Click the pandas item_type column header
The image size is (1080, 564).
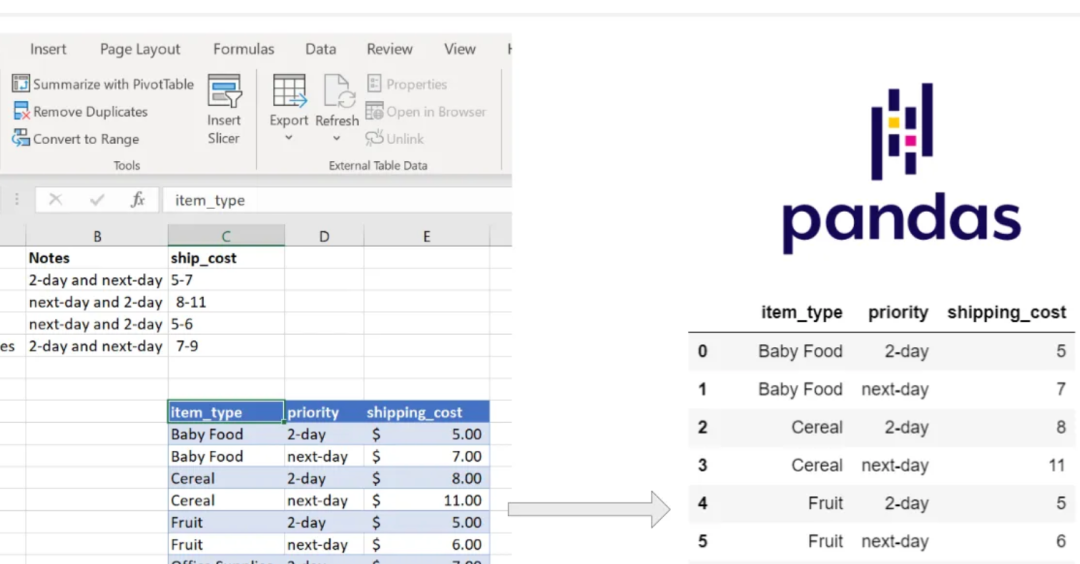pyautogui.click(x=801, y=312)
